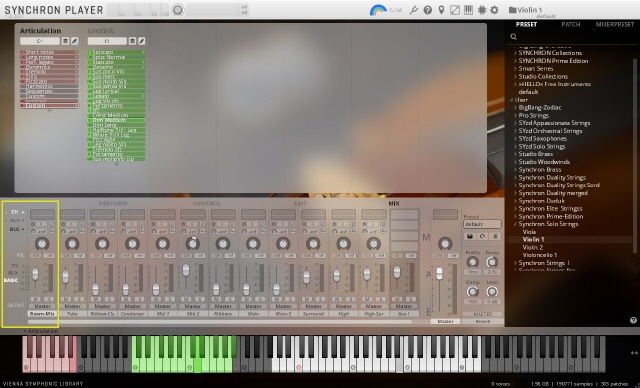This screenshot has width=640, height=388.
Task: Click the location pin icon in header
Action: point(441,10)
